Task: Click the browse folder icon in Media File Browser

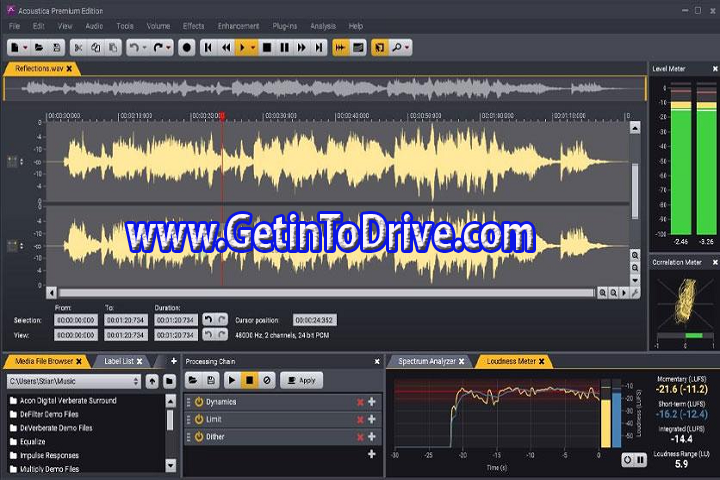Action: click(169, 381)
